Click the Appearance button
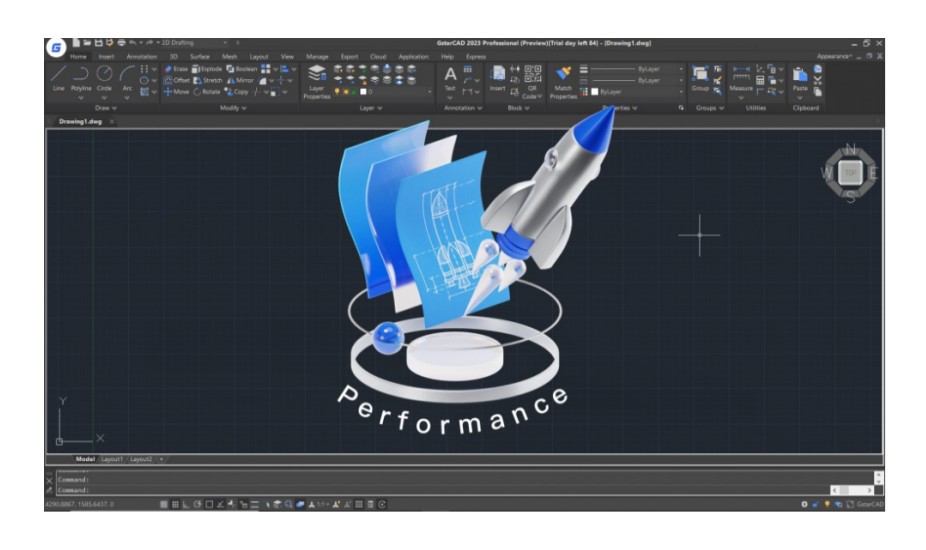This screenshot has width=926, height=550. click(x=834, y=57)
